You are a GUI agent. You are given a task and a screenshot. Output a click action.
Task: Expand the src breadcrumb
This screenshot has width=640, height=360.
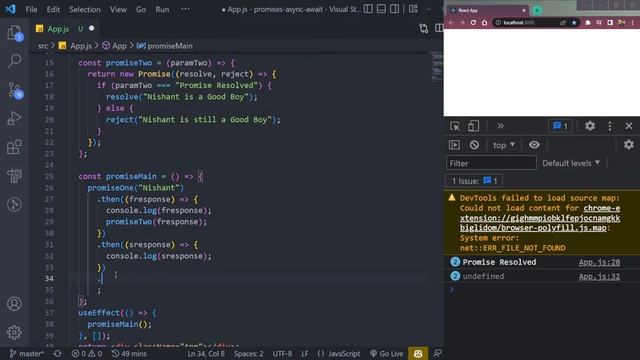43,46
